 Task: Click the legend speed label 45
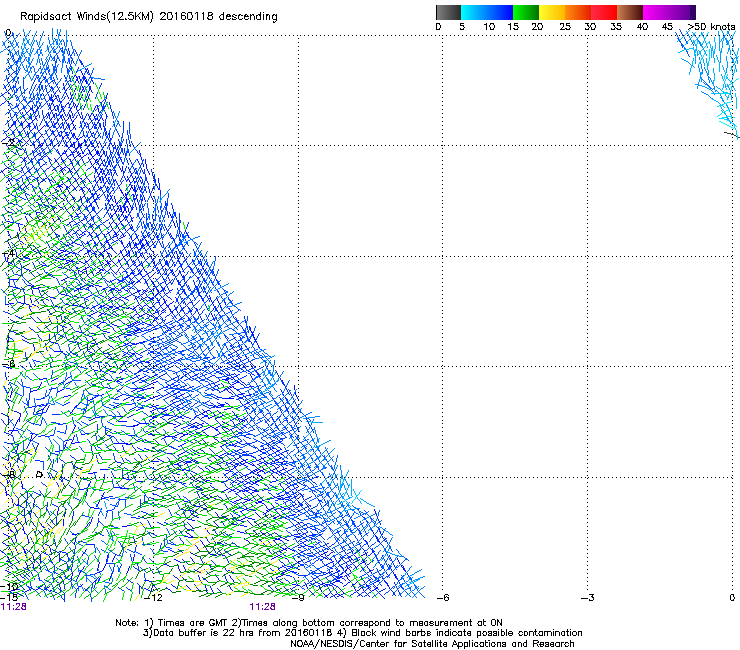click(667, 27)
